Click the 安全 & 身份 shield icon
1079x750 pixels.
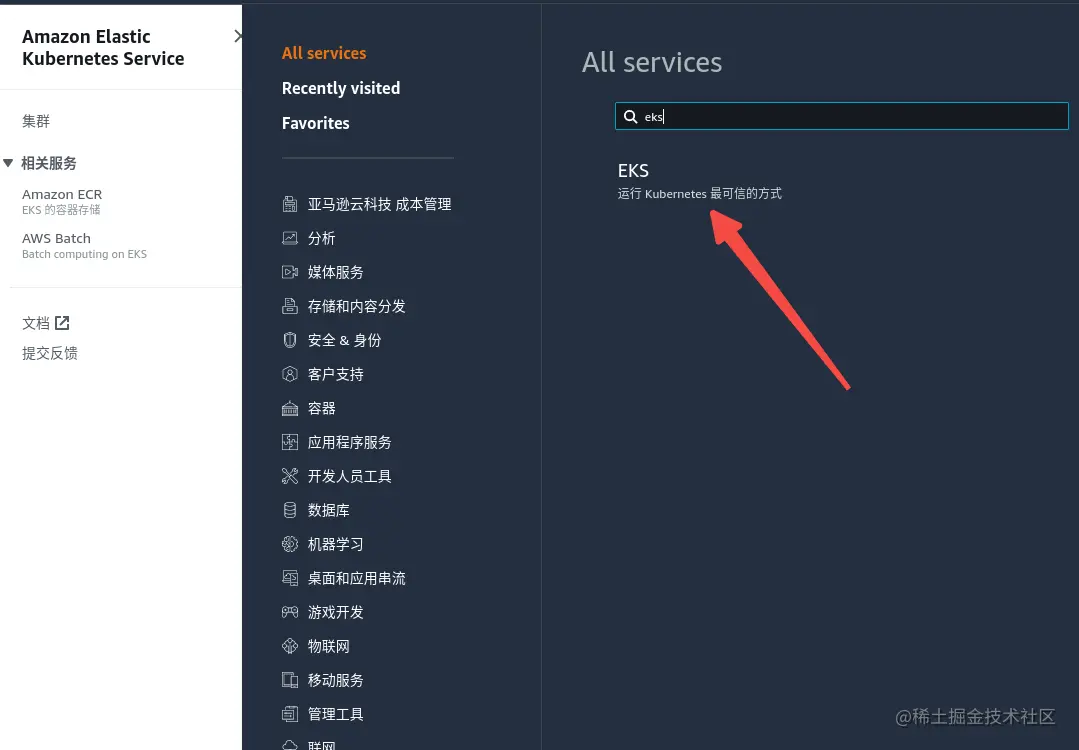pyautogui.click(x=290, y=340)
